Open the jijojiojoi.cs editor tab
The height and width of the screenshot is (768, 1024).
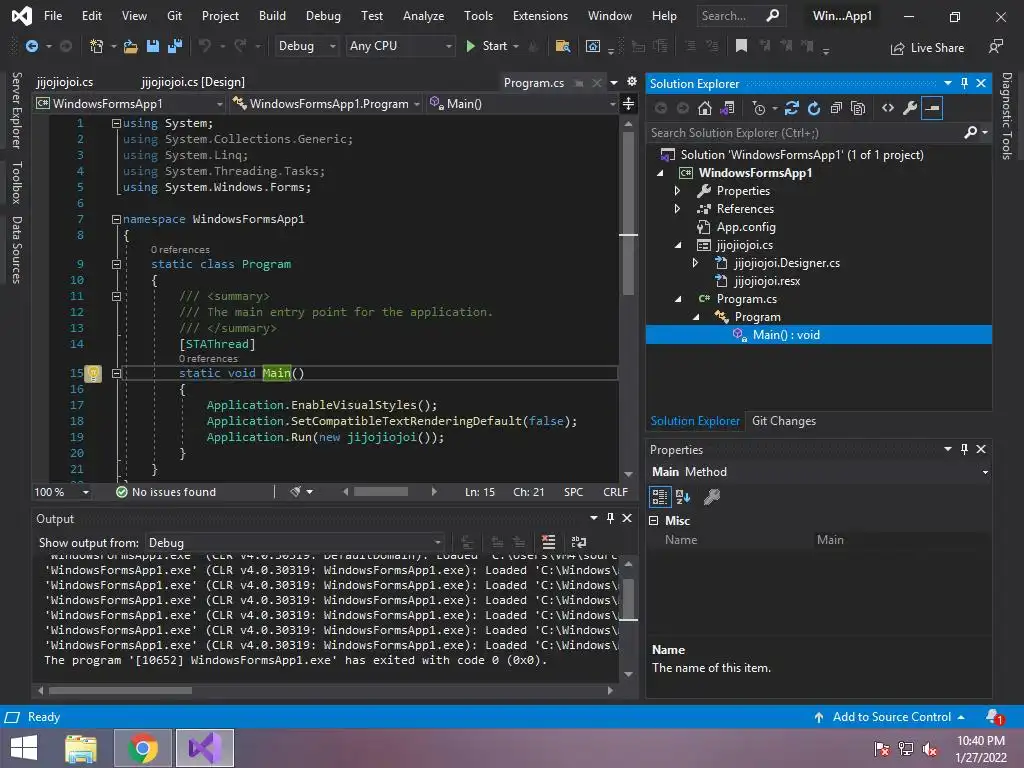pos(65,82)
